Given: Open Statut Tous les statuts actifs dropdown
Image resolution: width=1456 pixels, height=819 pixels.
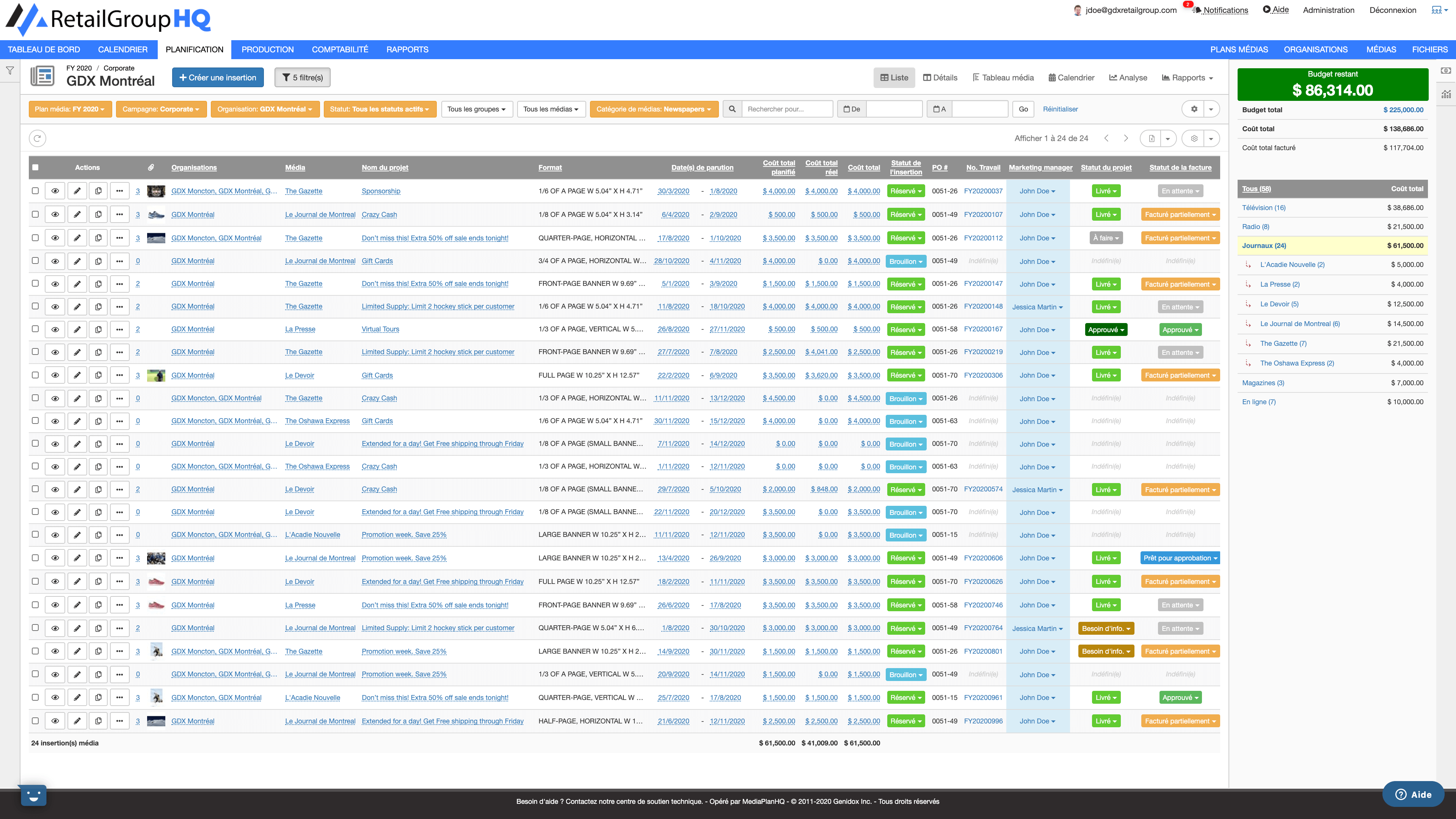Looking at the screenshot, I should click(x=380, y=109).
